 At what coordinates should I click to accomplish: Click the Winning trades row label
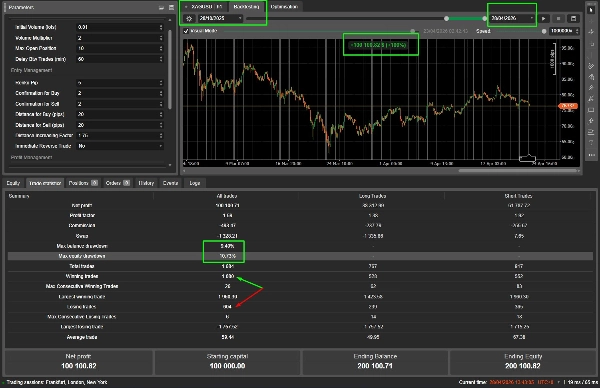(82, 276)
